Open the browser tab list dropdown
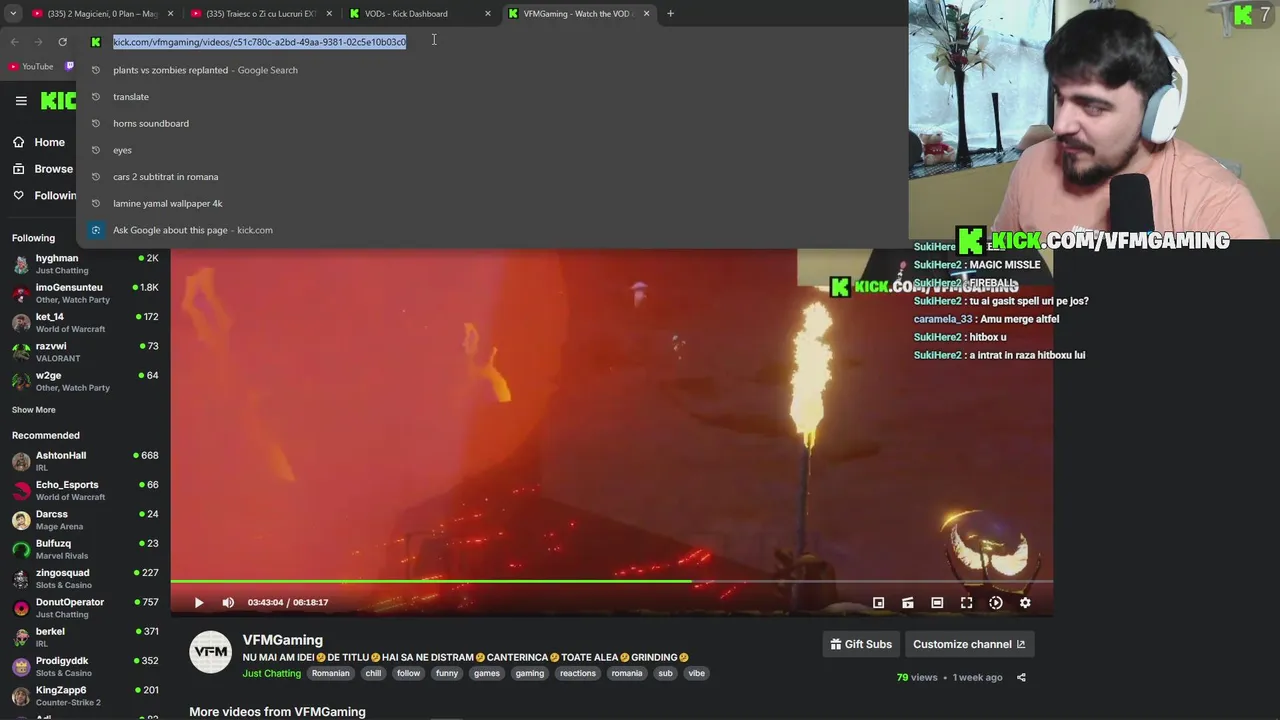 click(x=13, y=14)
